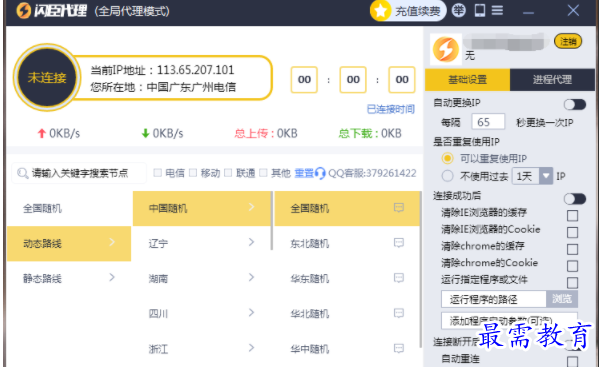Click the 浏览 browse button
600x367 pixels.
[562, 299]
